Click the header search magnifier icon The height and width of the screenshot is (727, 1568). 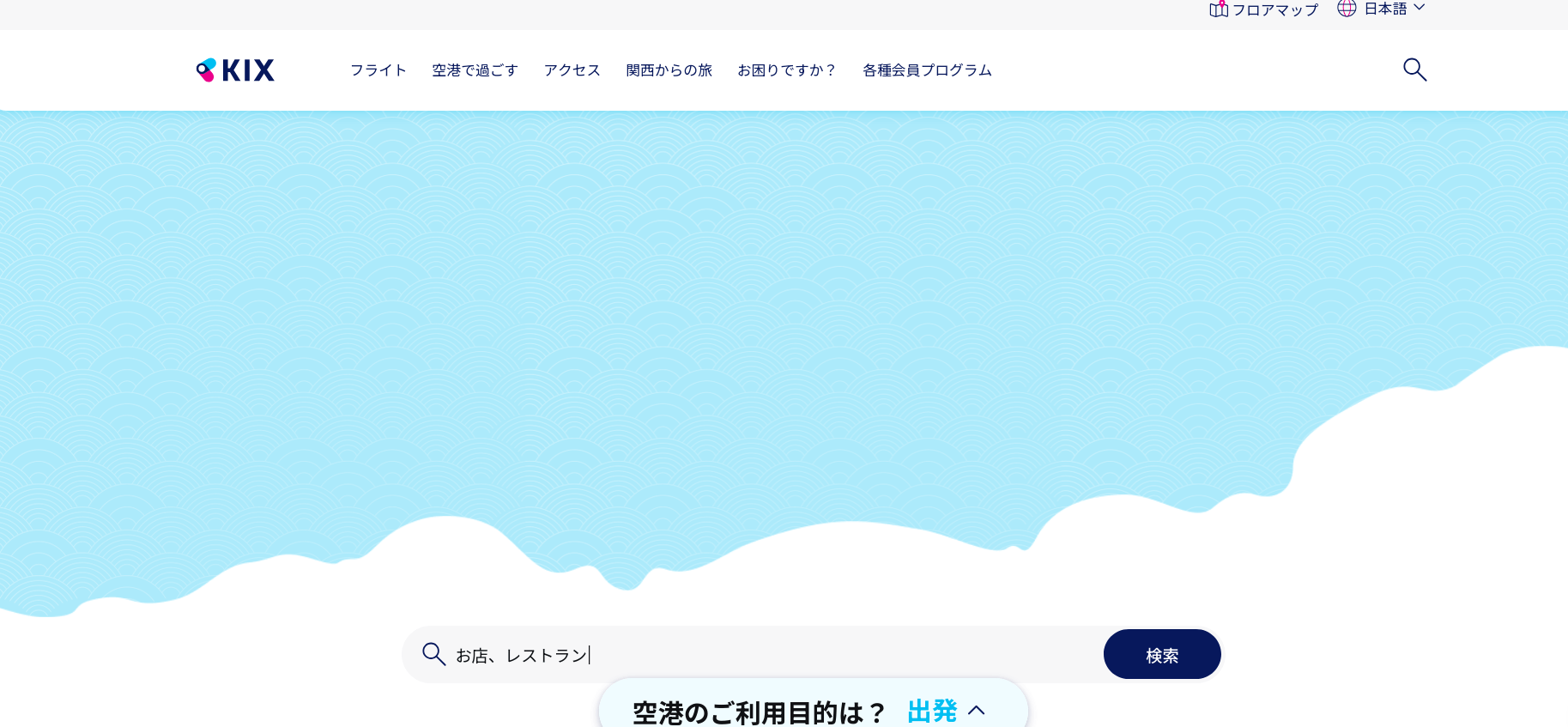click(1414, 70)
